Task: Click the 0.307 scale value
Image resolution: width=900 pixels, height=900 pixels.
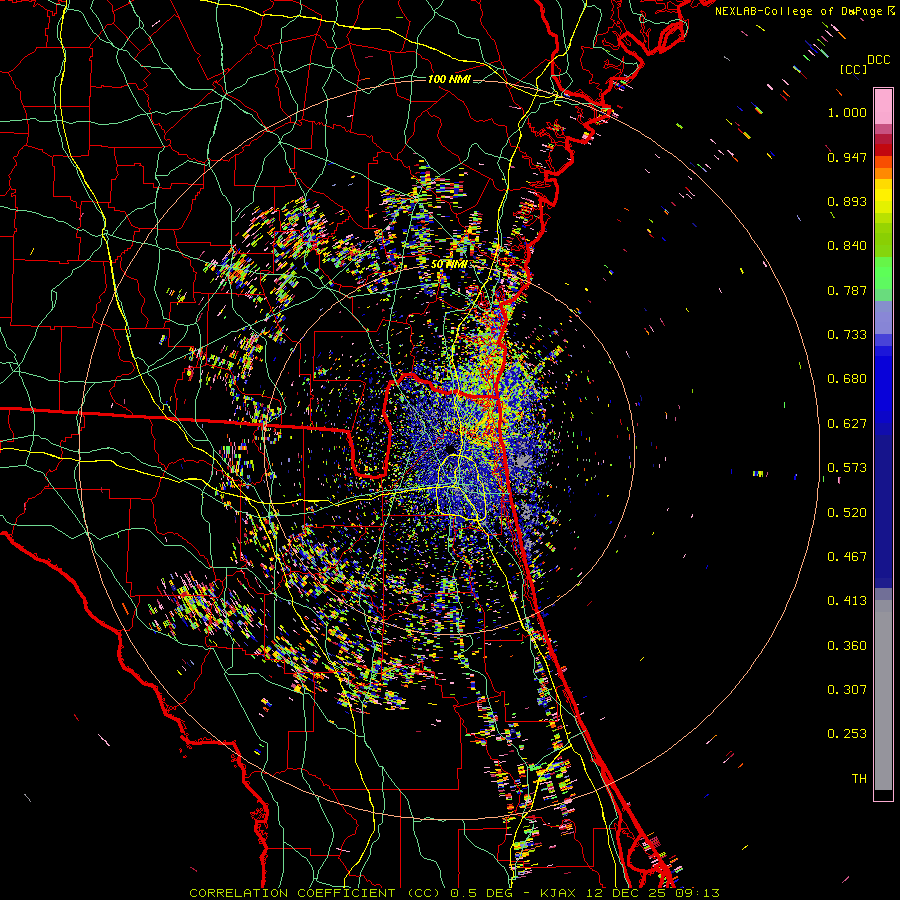Action: point(847,690)
